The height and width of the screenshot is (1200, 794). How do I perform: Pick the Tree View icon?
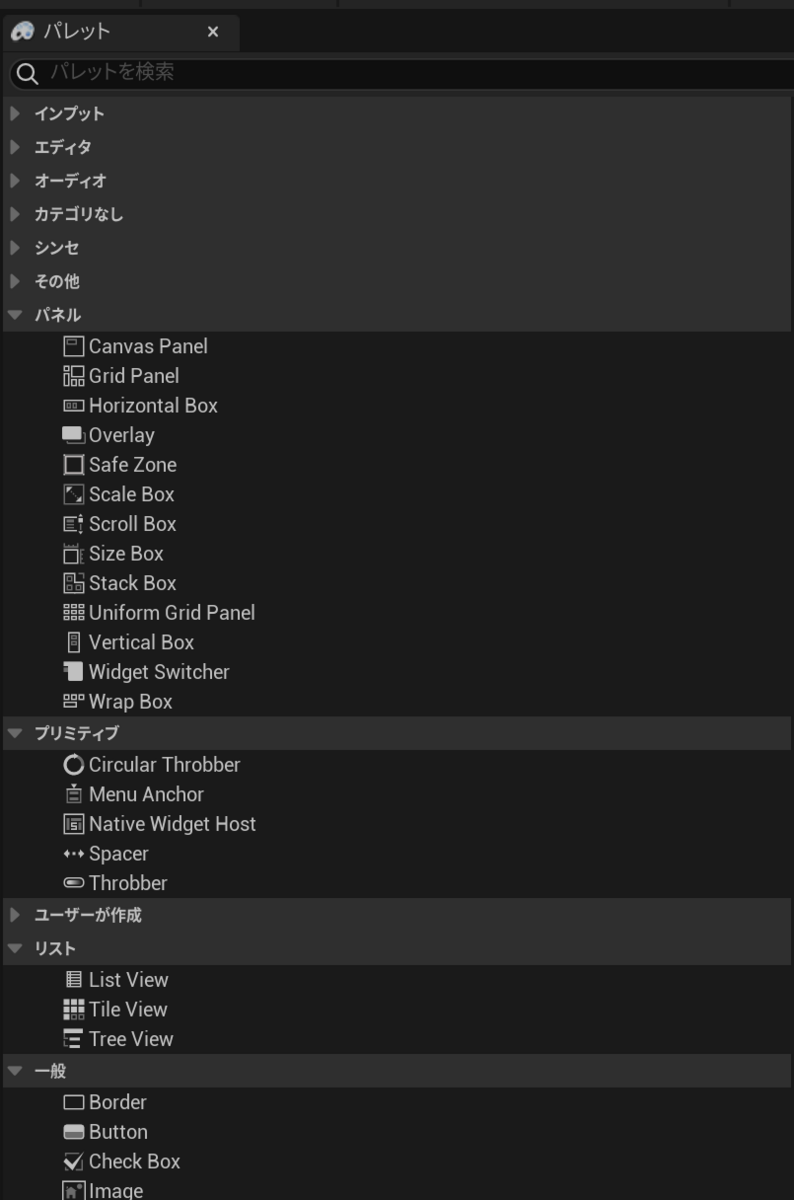(73, 1039)
